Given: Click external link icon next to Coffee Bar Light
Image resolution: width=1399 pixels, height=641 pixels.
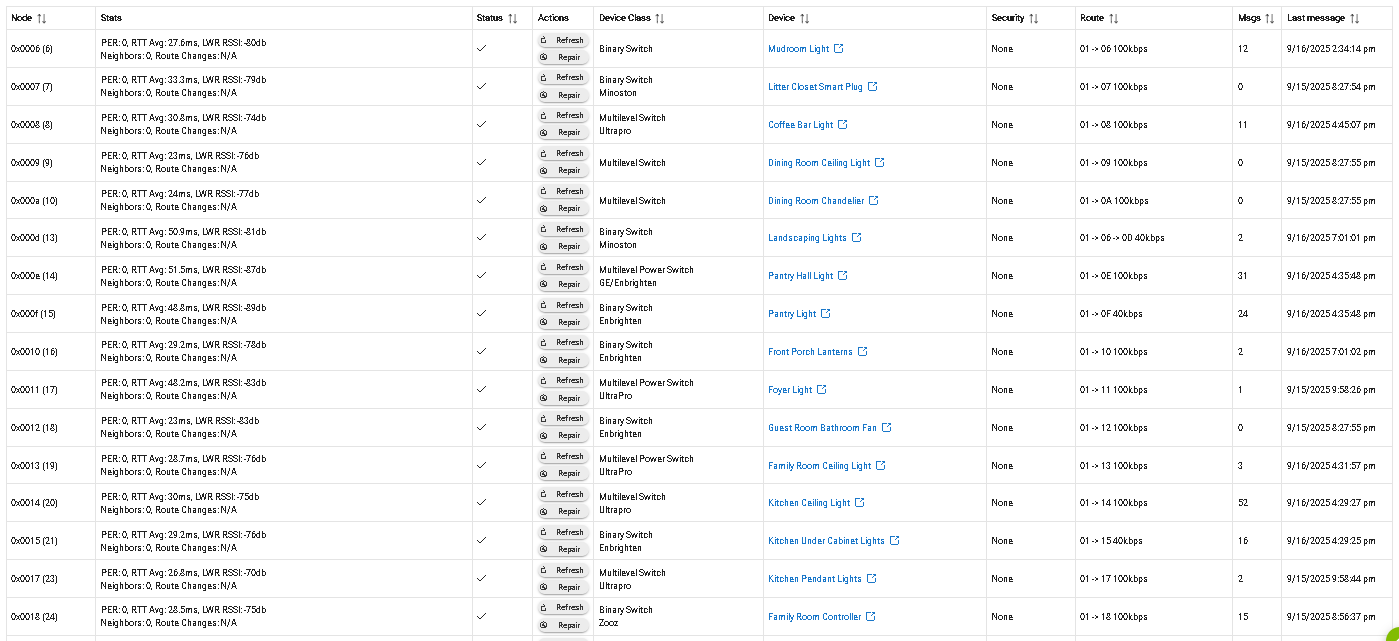Looking at the screenshot, I should [843, 125].
